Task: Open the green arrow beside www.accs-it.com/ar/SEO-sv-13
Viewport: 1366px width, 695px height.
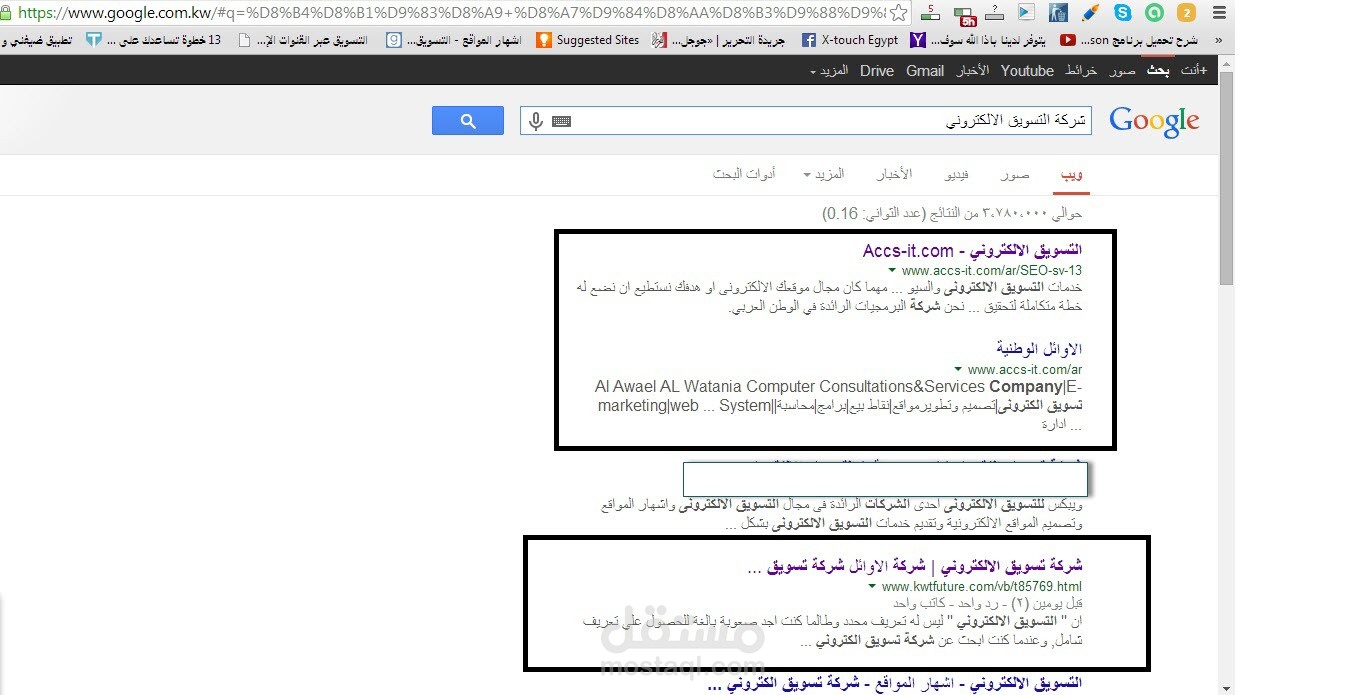Action: tap(892, 271)
